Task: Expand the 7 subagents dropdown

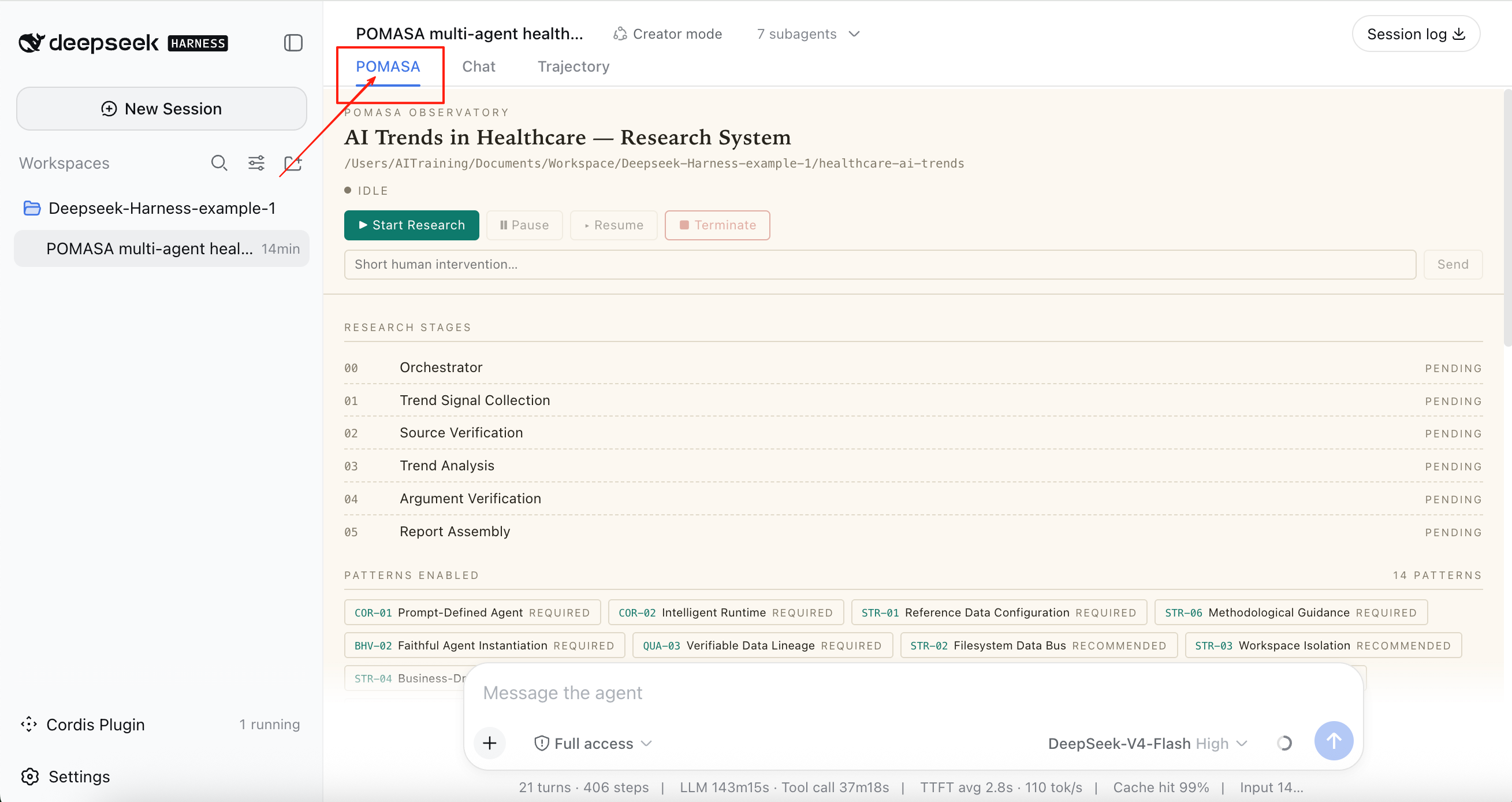Action: click(x=808, y=34)
